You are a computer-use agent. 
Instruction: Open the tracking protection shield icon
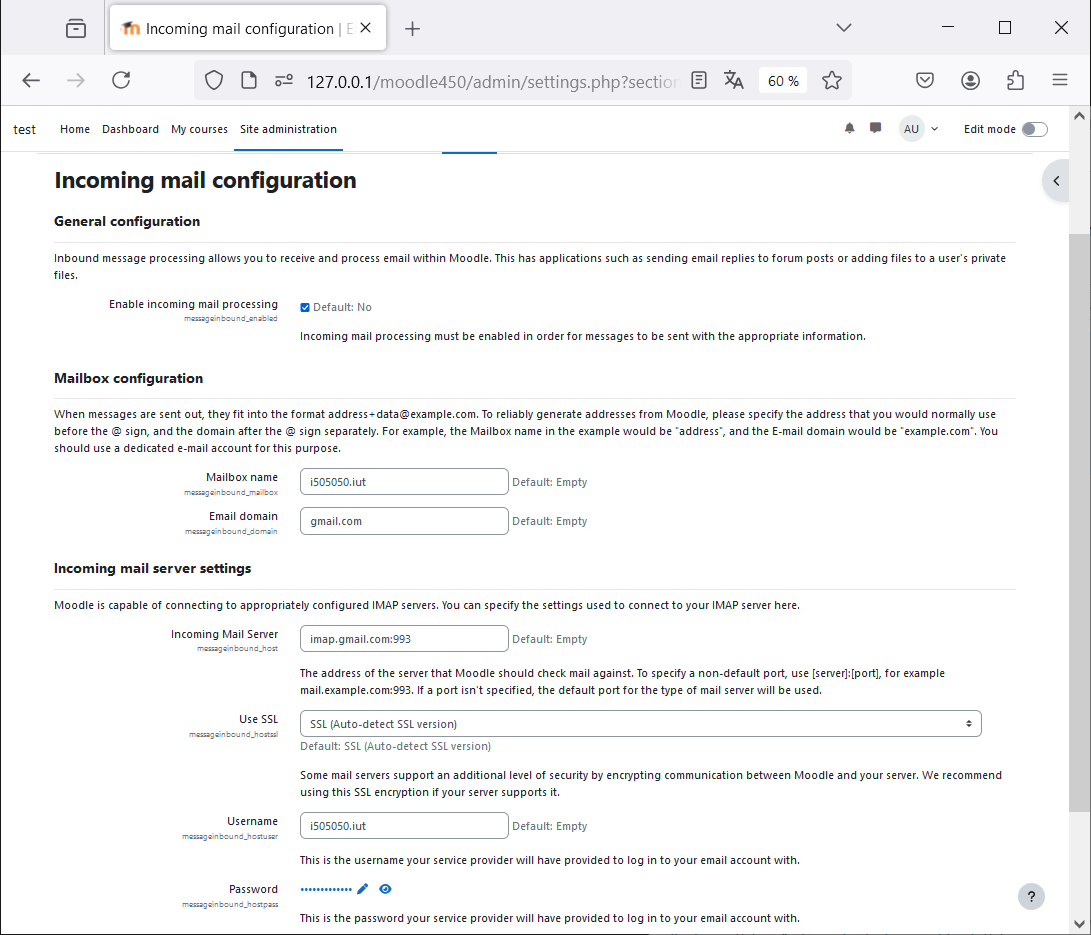(214, 81)
